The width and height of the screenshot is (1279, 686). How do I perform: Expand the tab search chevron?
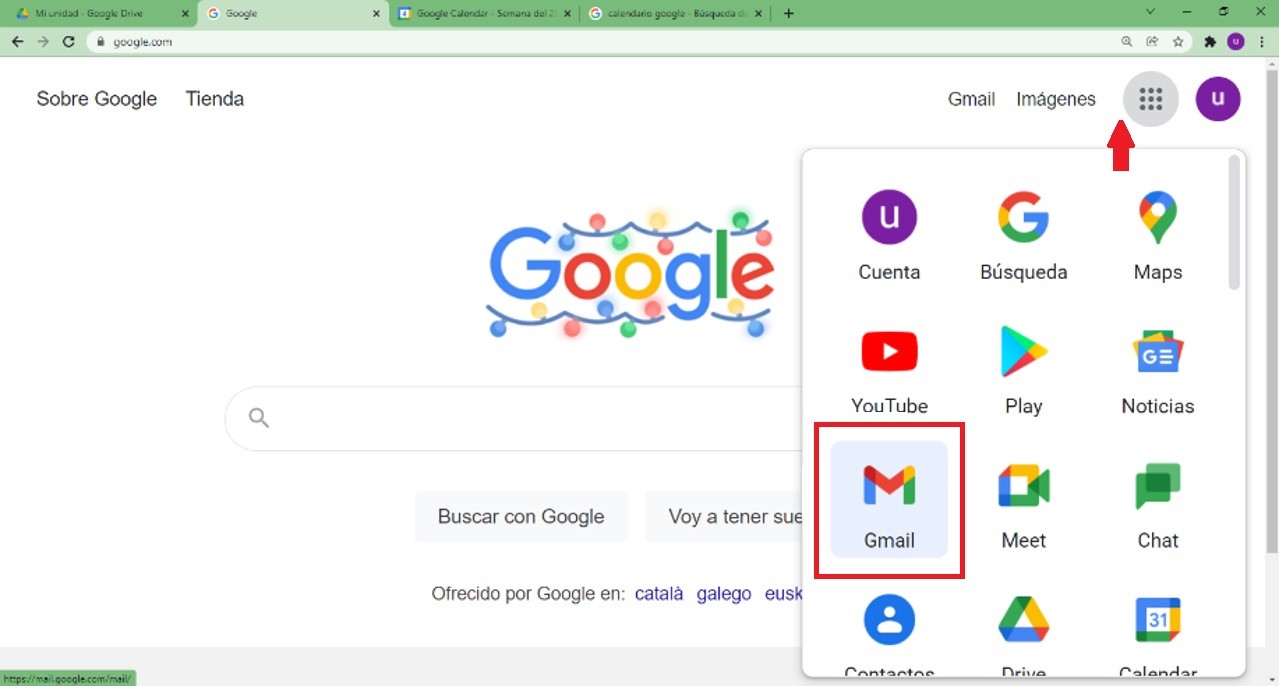point(1151,12)
